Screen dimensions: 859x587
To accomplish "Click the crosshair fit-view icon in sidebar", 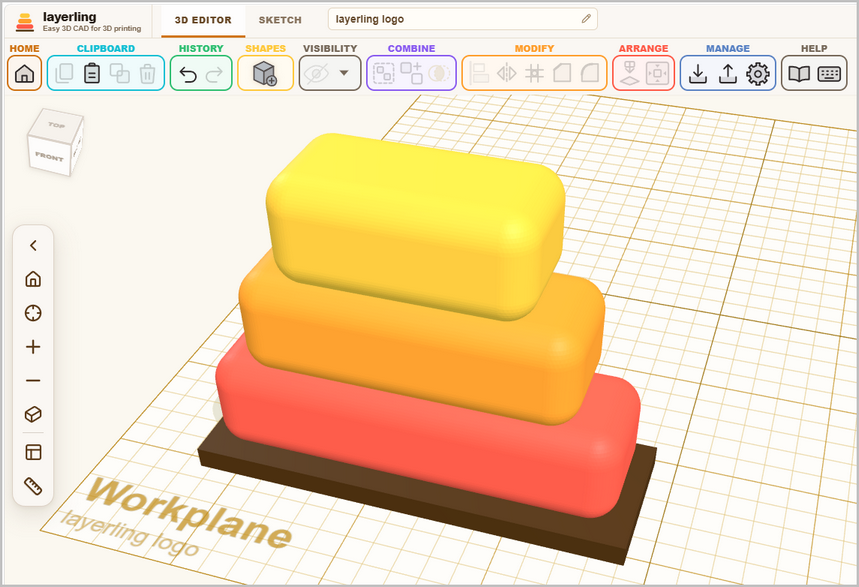I will (33, 313).
